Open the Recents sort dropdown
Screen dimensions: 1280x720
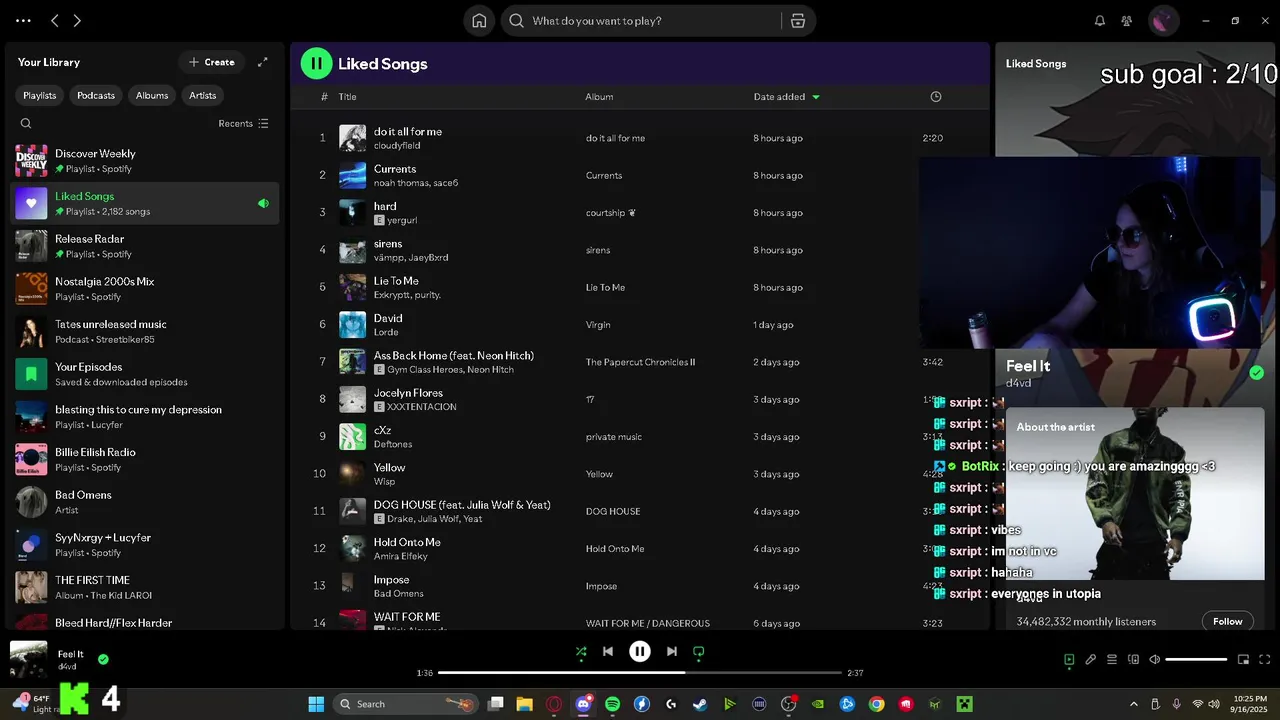pos(243,124)
